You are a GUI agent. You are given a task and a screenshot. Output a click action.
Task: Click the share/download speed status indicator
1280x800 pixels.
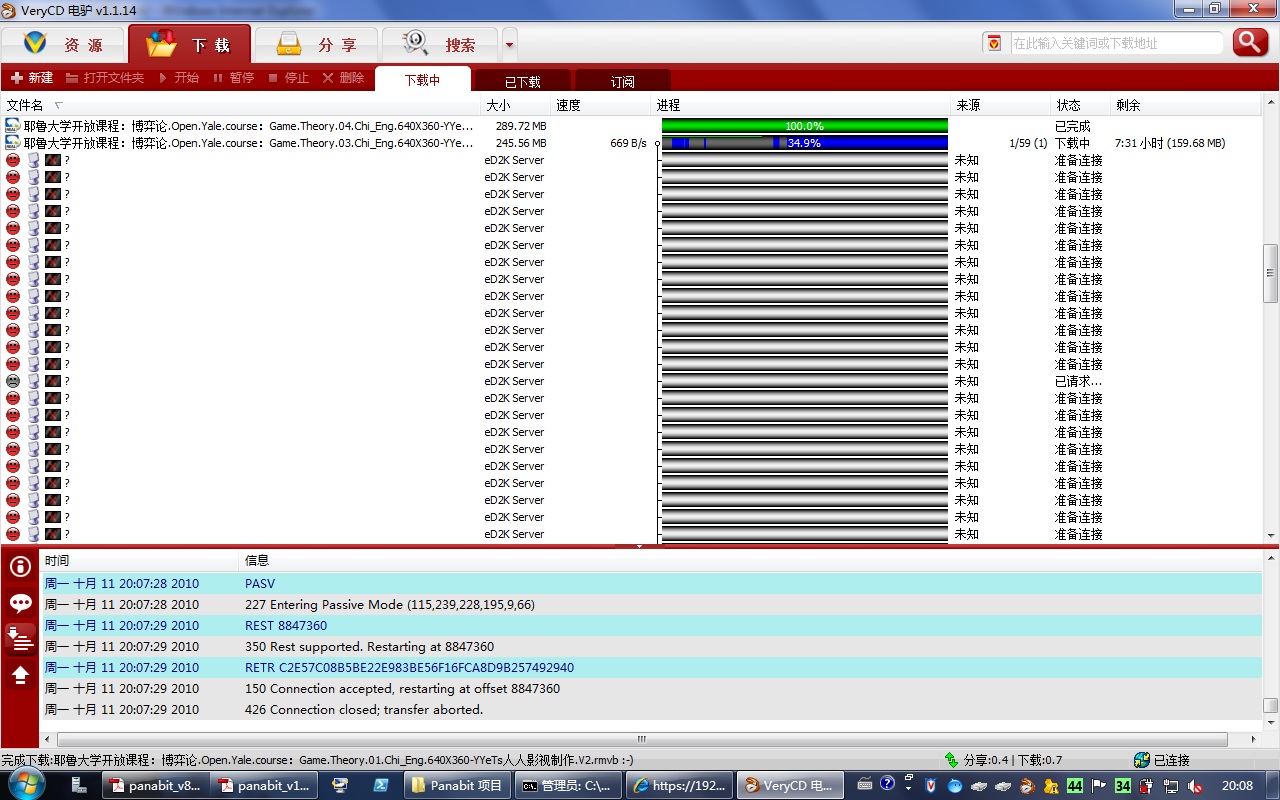point(1003,760)
